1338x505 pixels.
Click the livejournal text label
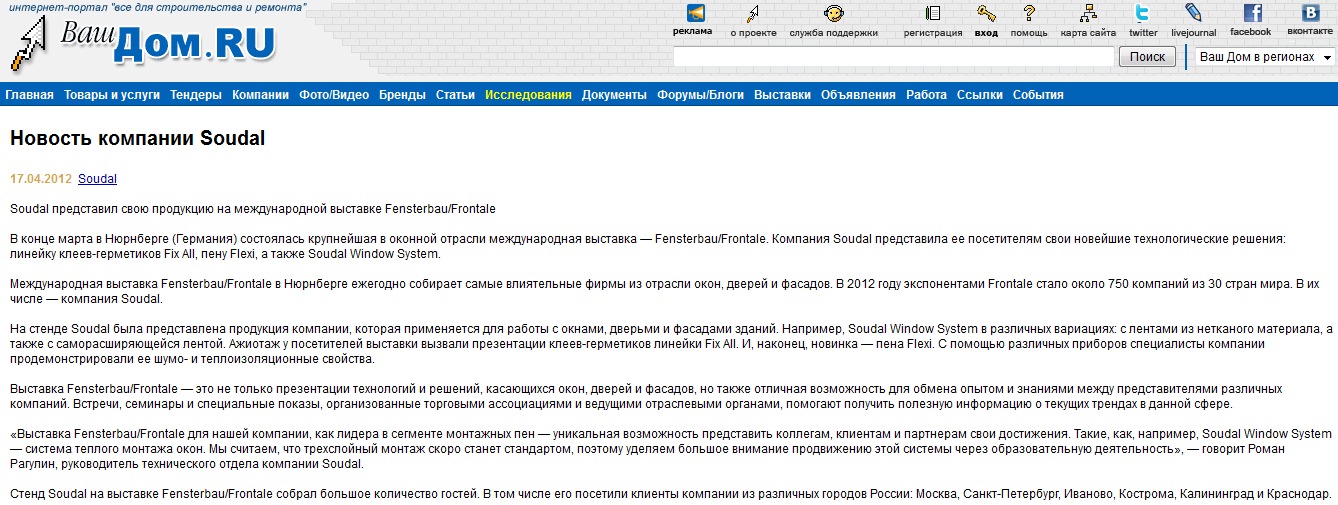[1194, 33]
